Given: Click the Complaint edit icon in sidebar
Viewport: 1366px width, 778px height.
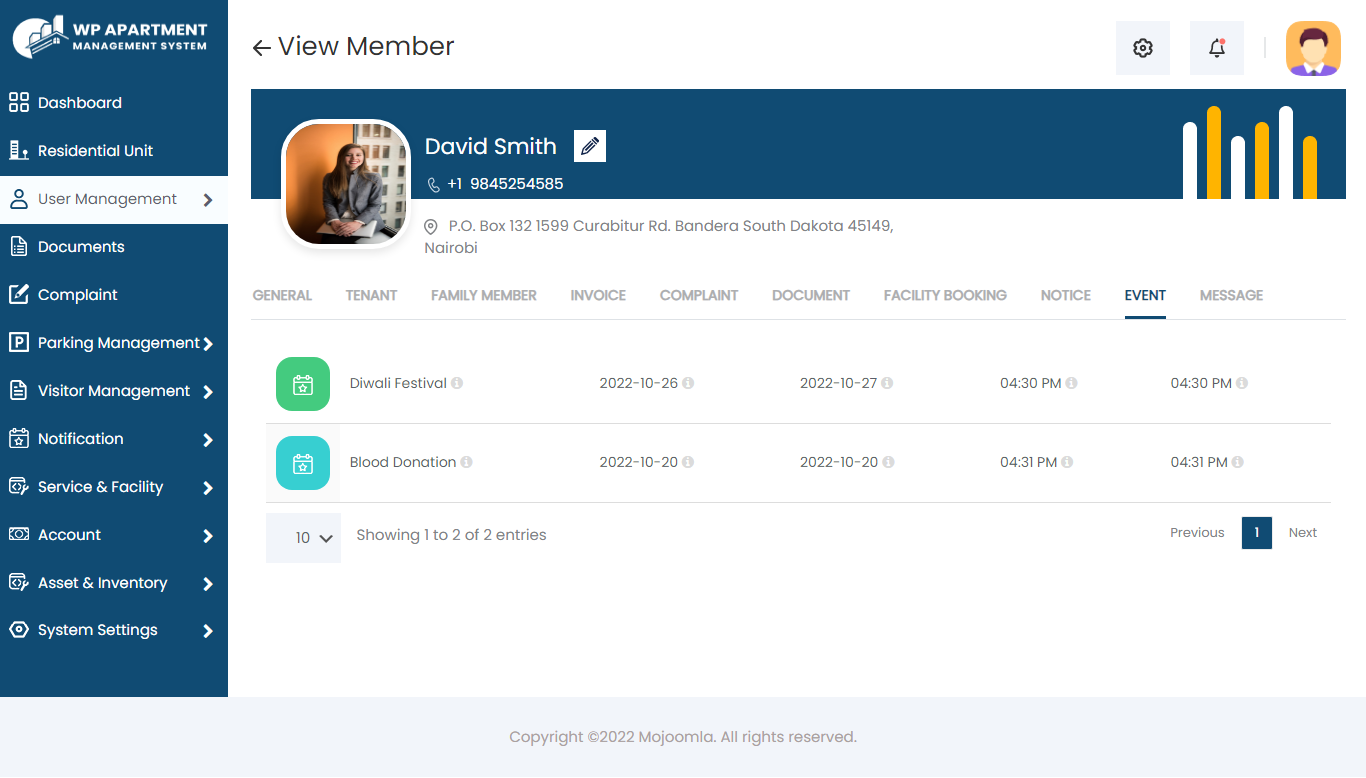Looking at the screenshot, I should pyautogui.click(x=18, y=294).
